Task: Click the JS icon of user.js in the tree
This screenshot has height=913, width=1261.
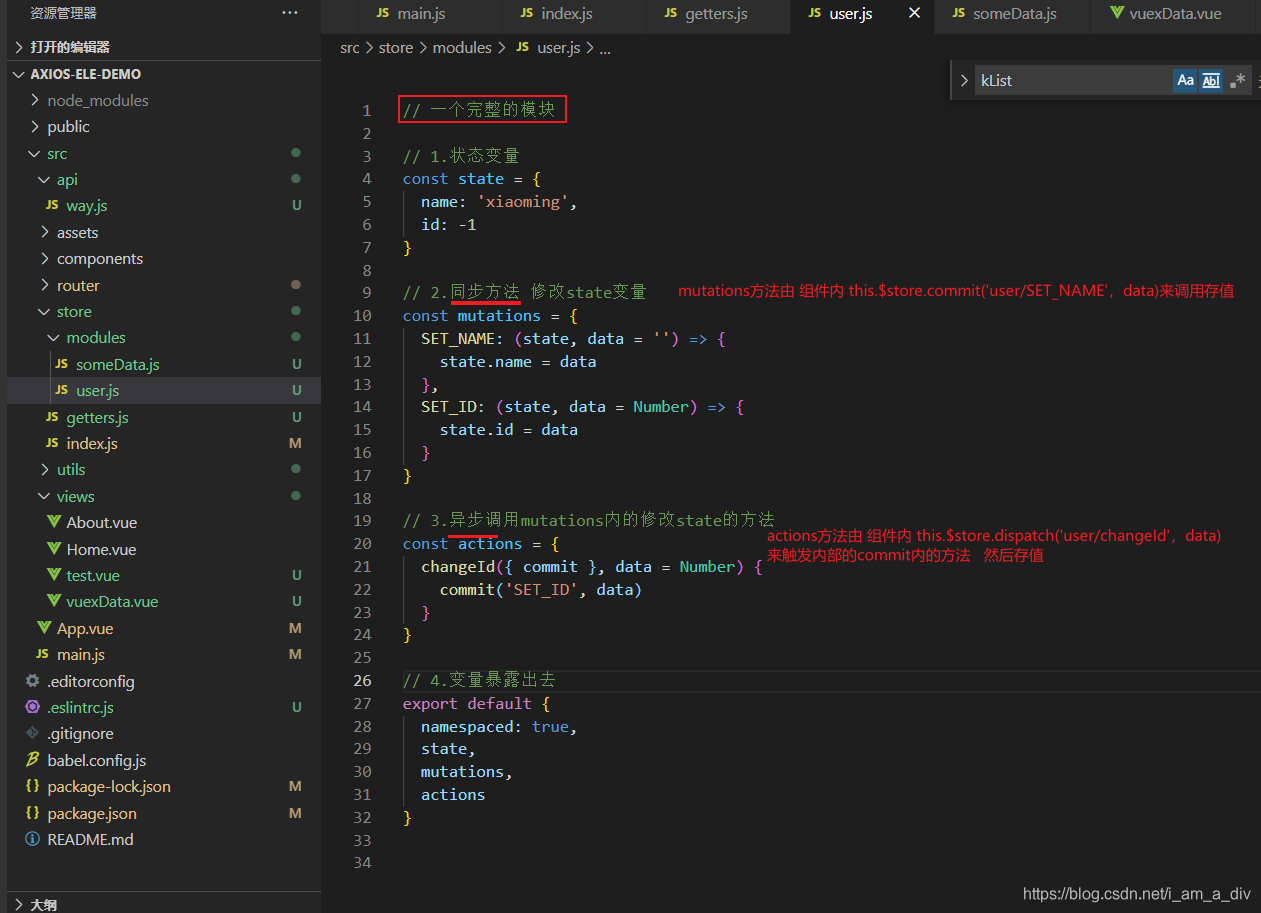Action: [62, 390]
